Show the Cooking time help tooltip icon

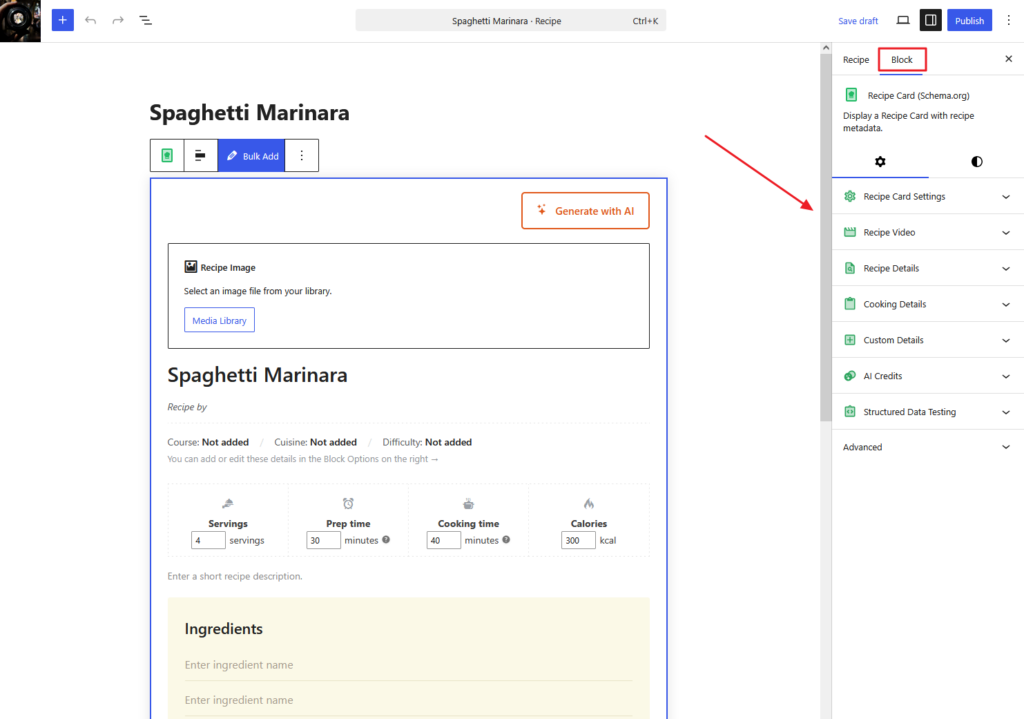pyautogui.click(x=506, y=539)
